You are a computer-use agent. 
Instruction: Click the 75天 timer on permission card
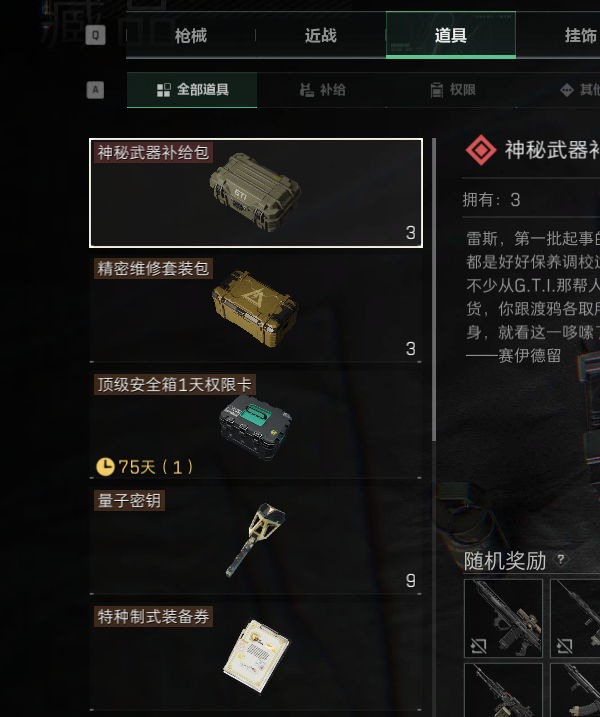[145, 467]
